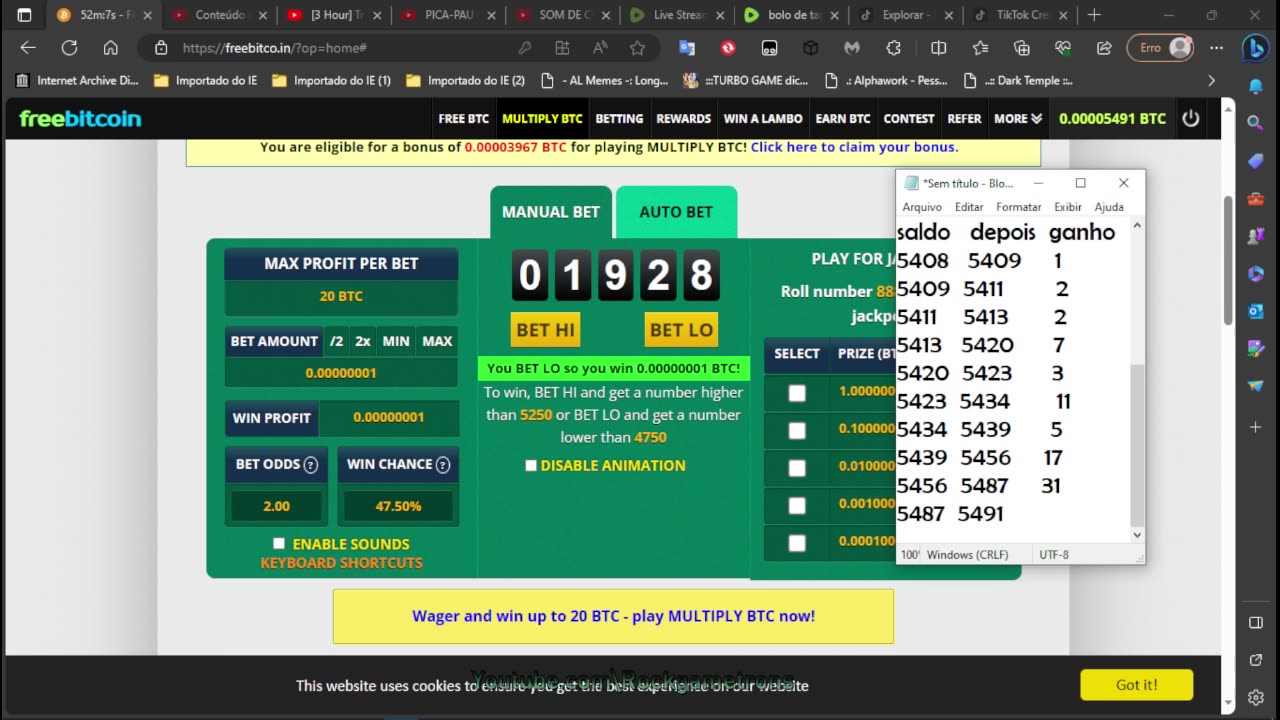Add a new app to the sidebar
Image resolution: width=1280 pixels, height=720 pixels.
coord(1256,427)
